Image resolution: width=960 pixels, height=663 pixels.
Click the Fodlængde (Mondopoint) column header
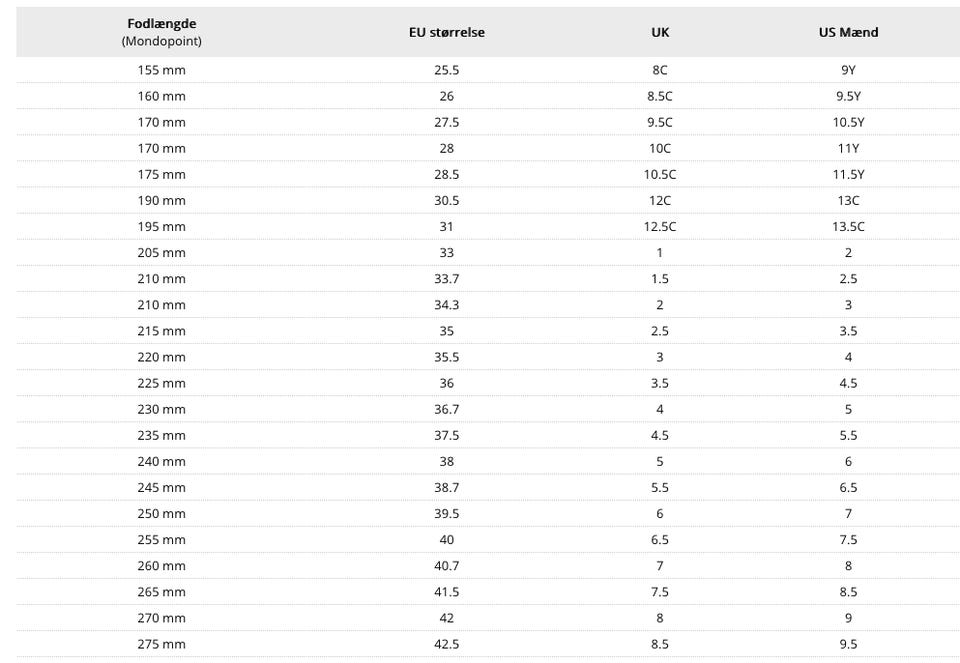161,32
